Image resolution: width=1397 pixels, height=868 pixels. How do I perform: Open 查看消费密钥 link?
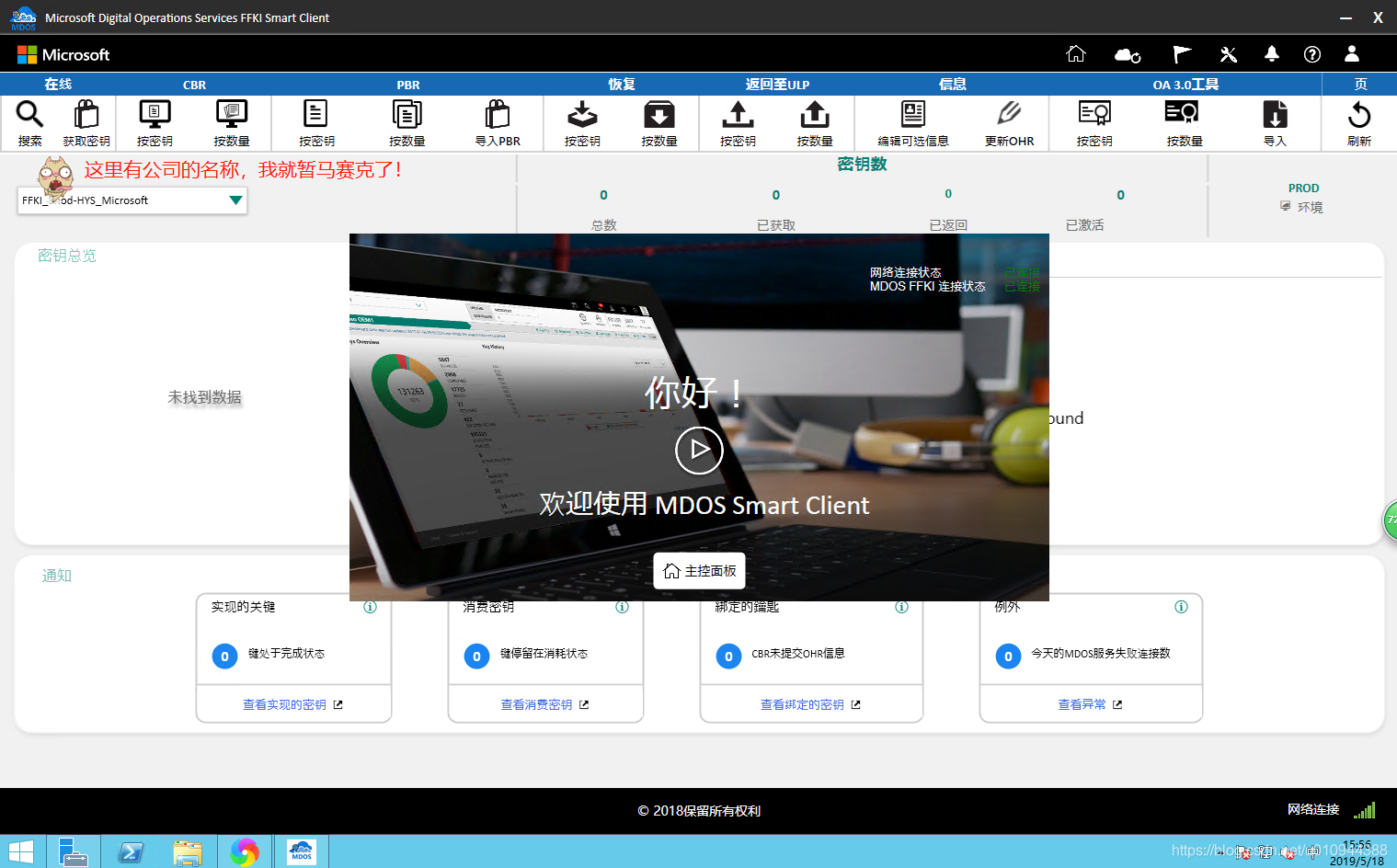[x=544, y=704]
